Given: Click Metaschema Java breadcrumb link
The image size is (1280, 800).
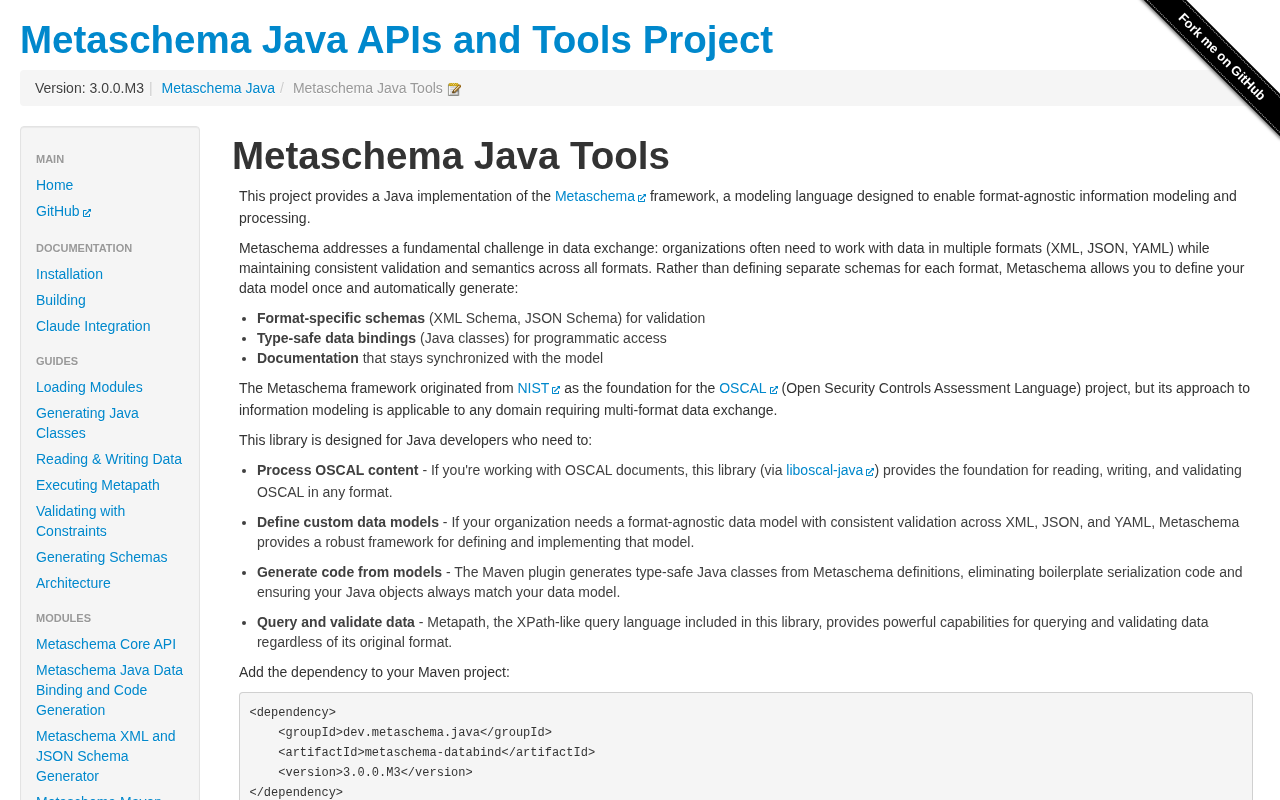Looking at the screenshot, I should [x=218, y=88].
